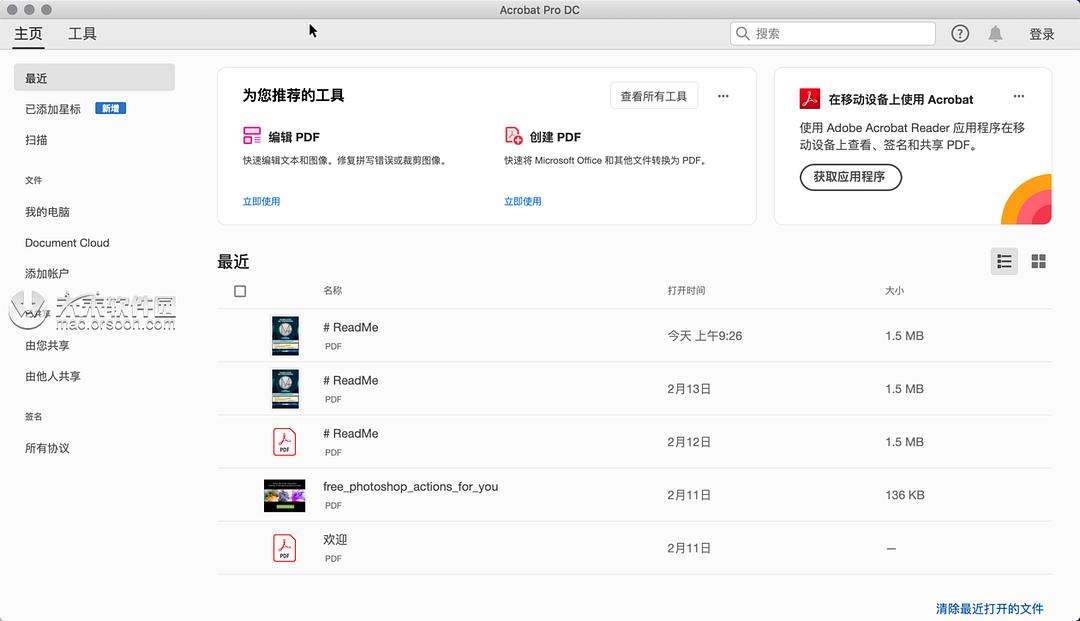Screen dimensions: 1080x621
Task: Open the Help question mark icon
Action: point(959,33)
